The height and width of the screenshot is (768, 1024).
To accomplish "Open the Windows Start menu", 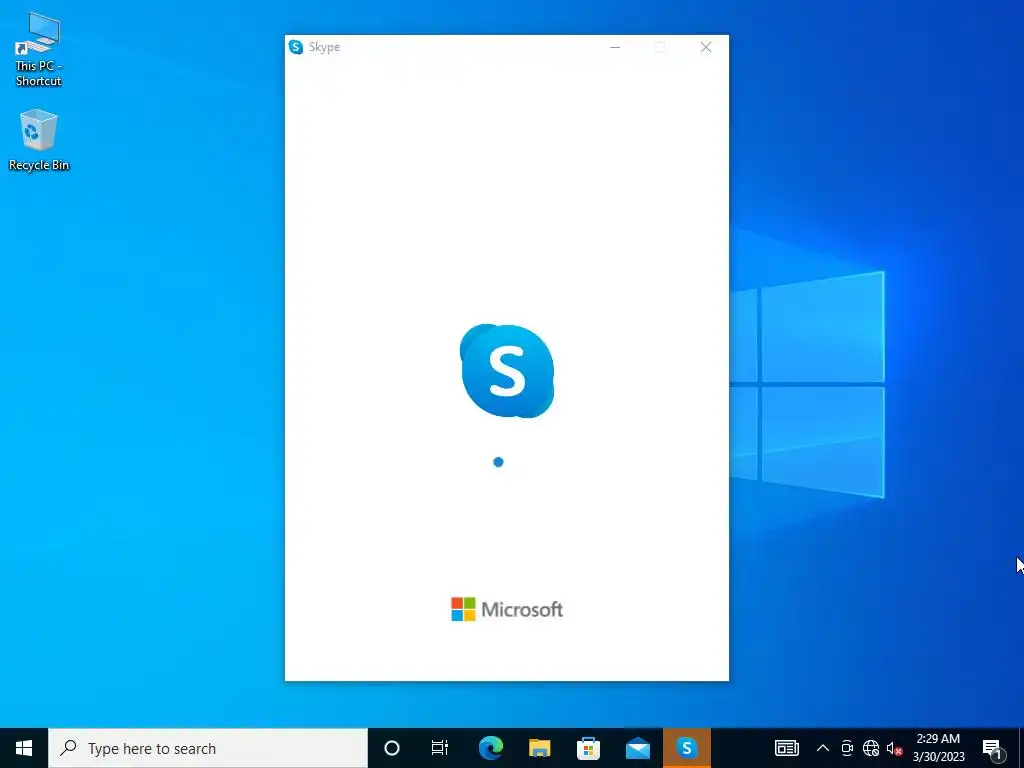I will (x=24, y=748).
